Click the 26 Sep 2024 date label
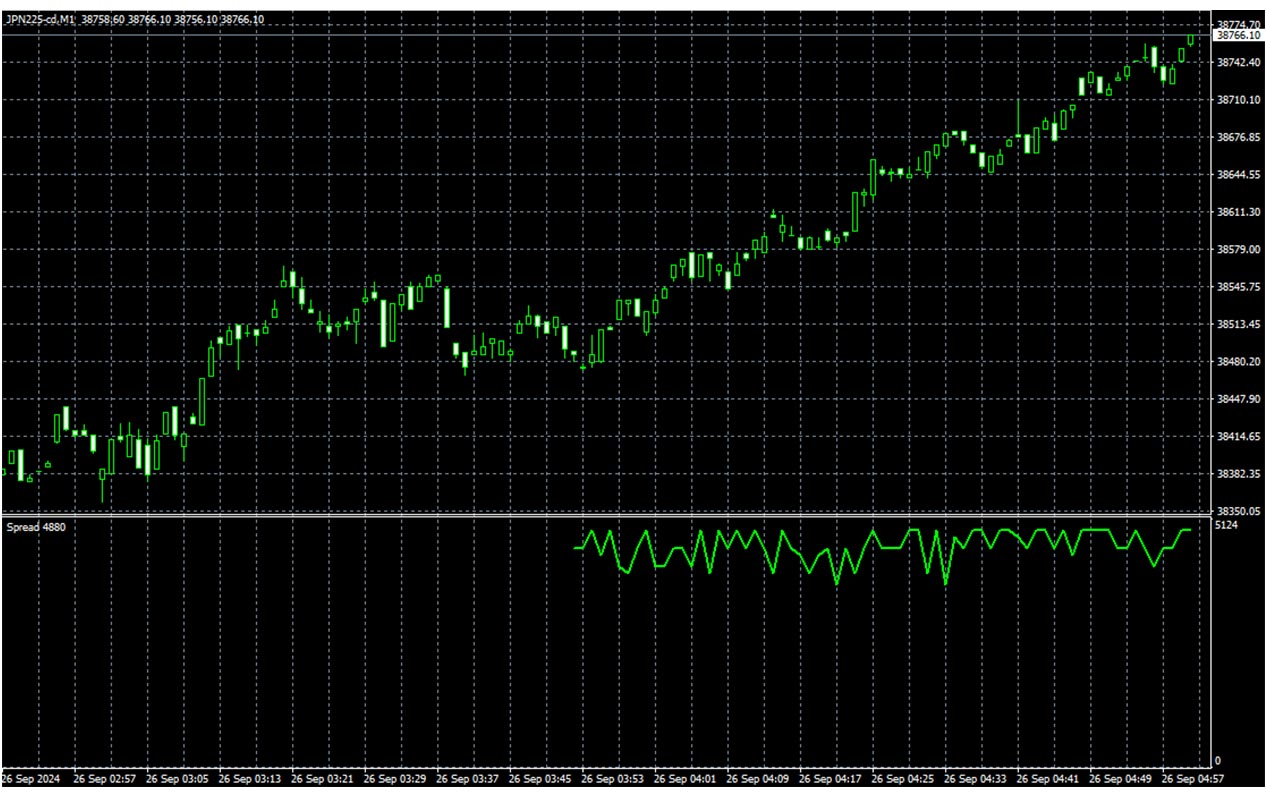 click(x=32, y=778)
